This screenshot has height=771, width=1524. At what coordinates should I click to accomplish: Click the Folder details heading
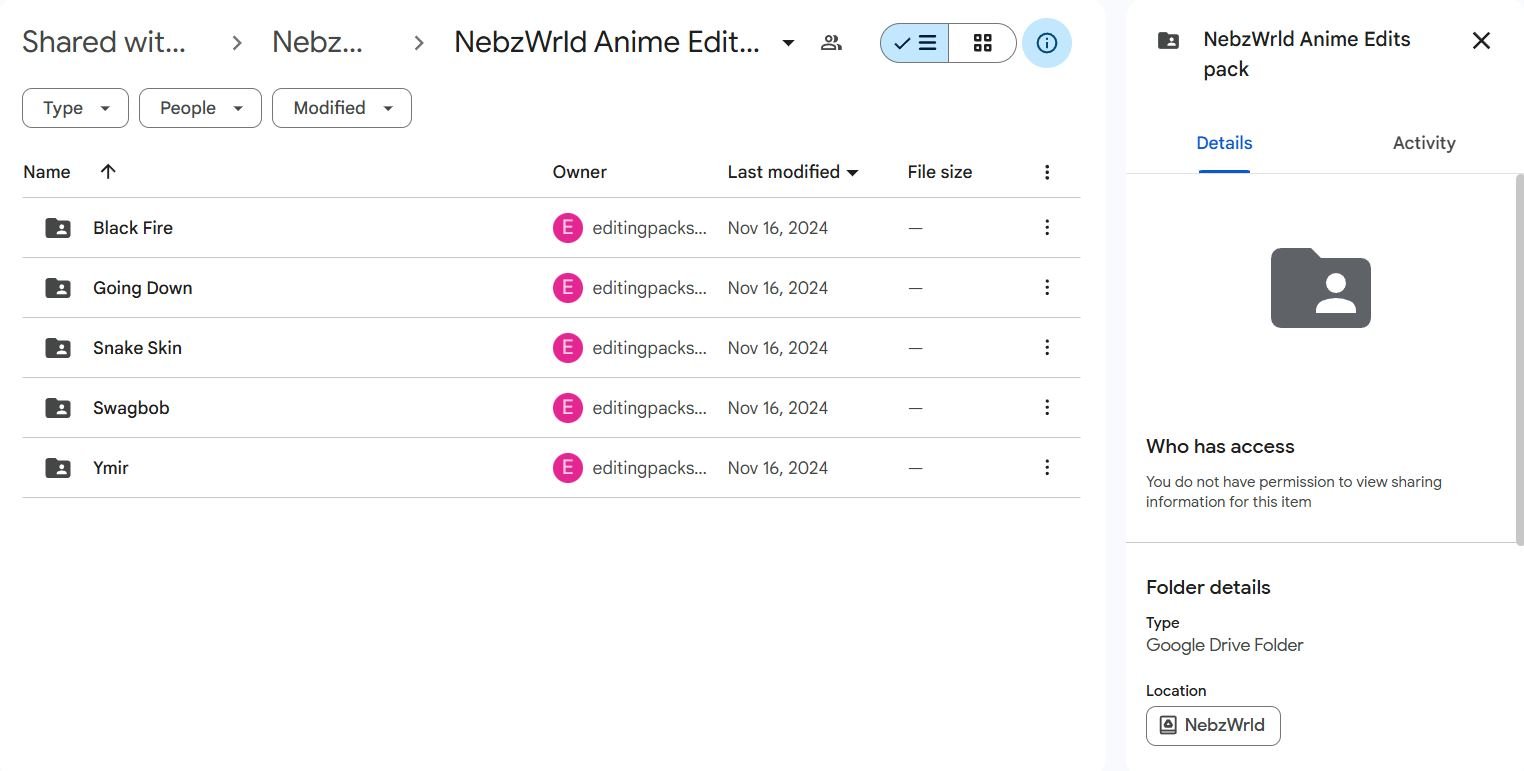(x=1208, y=588)
